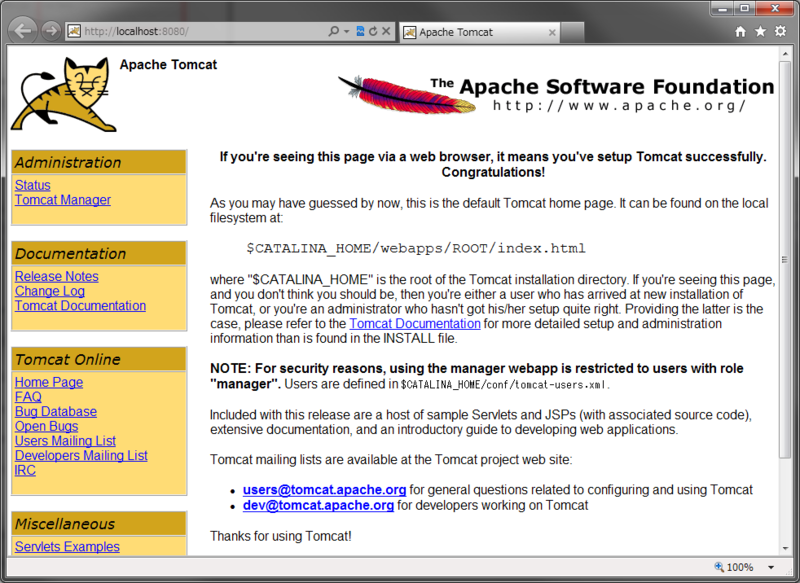Image resolution: width=800 pixels, height=583 pixels.
Task: Open the IRC link
Action: tap(25, 471)
